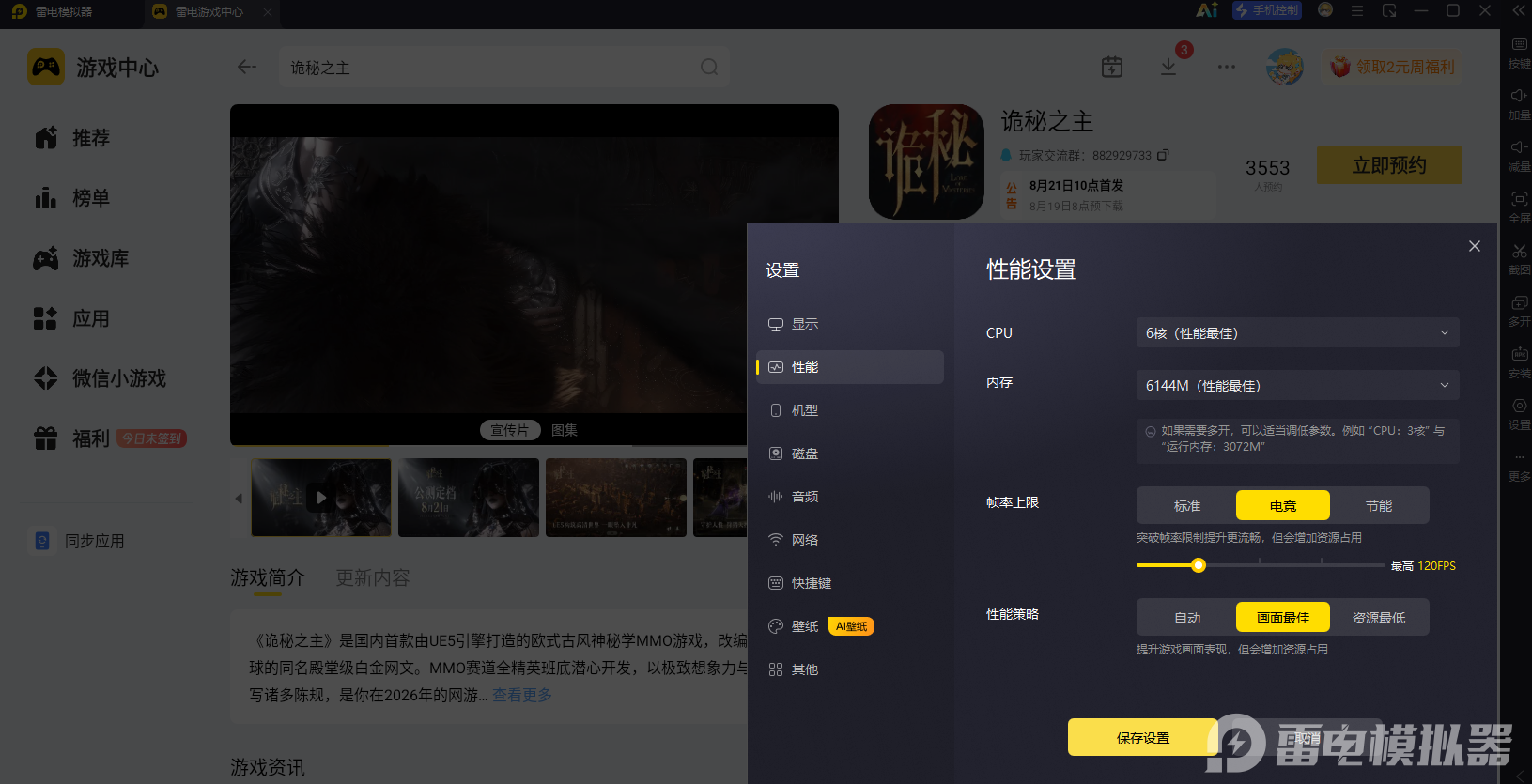
Task: Set performance strategy to 自动
Action: click(x=1187, y=618)
